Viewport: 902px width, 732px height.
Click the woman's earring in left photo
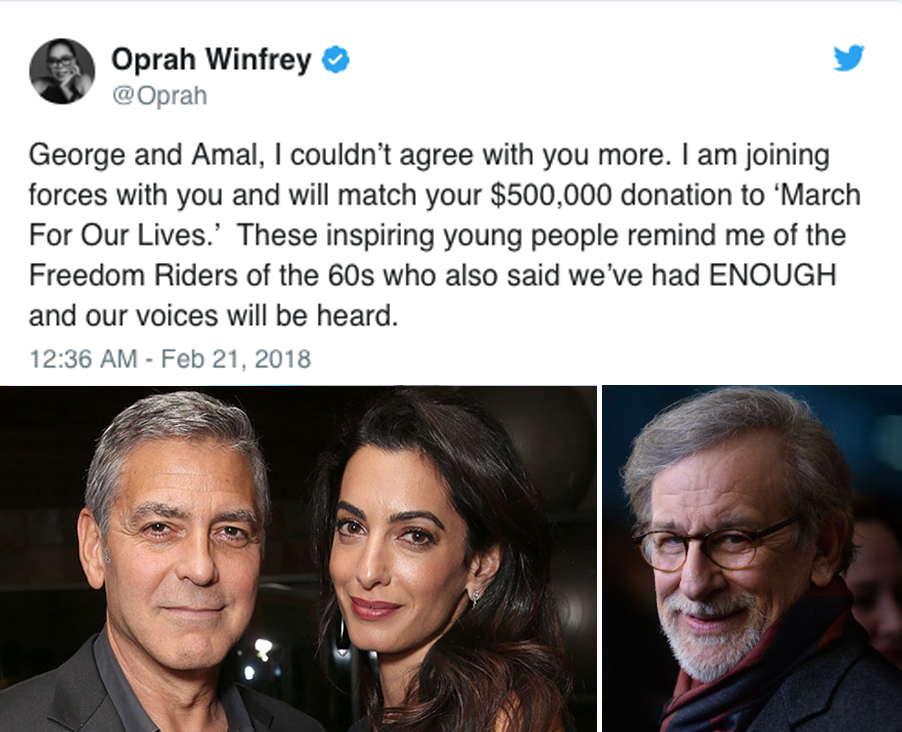(x=474, y=597)
